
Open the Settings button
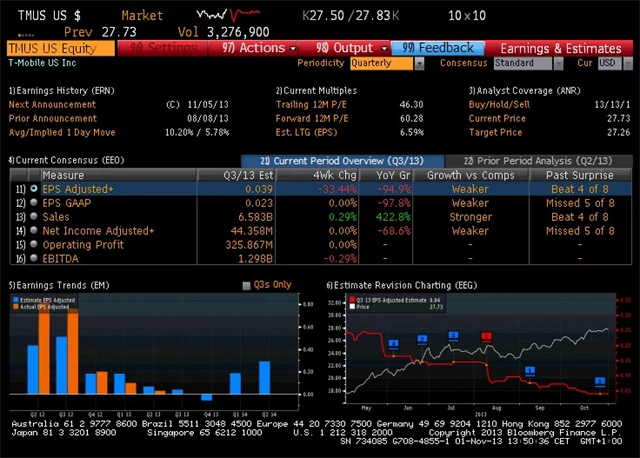pyautogui.click(x=164, y=48)
